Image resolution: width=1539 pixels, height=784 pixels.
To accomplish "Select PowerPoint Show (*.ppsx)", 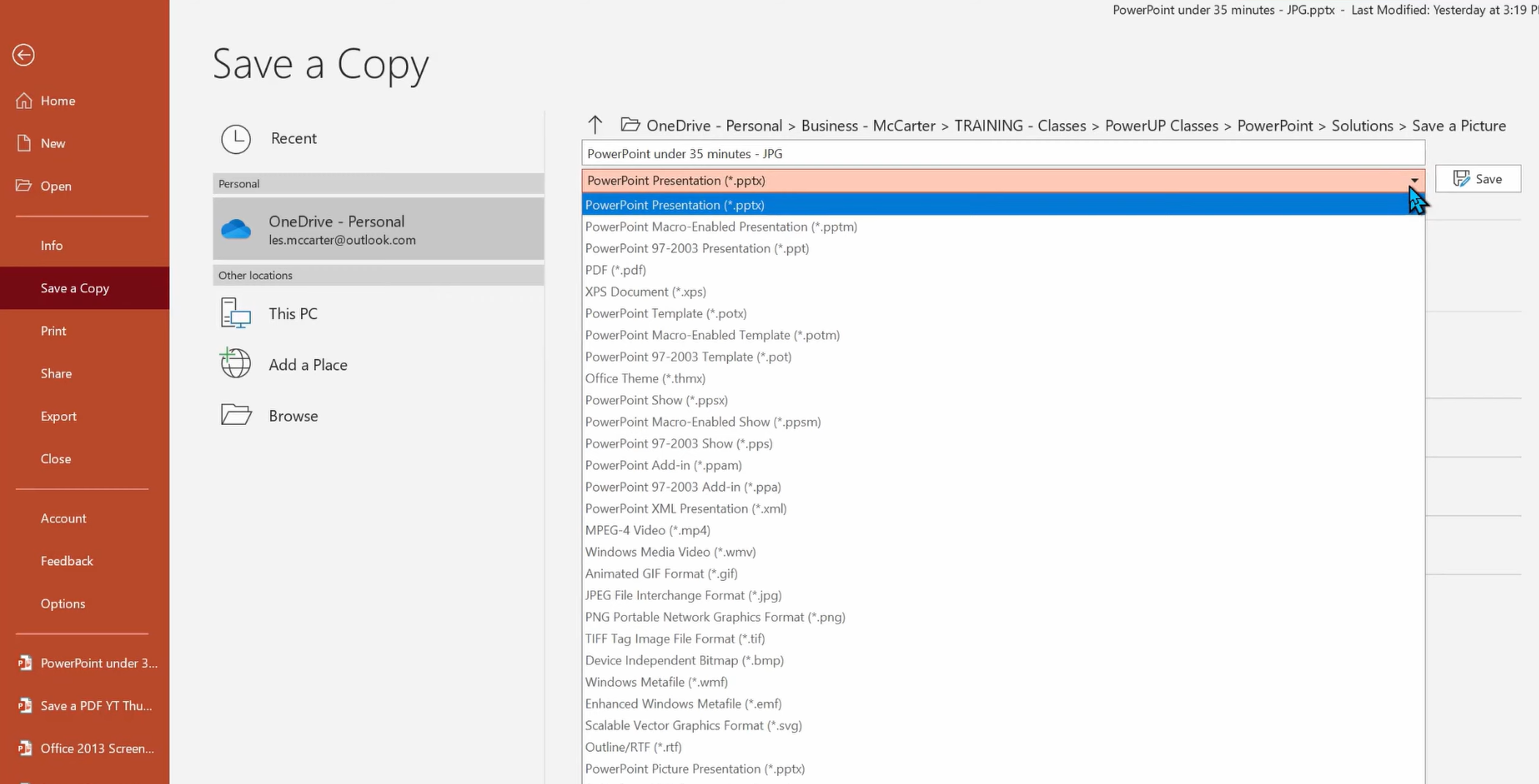I will click(x=1003, y=400).
